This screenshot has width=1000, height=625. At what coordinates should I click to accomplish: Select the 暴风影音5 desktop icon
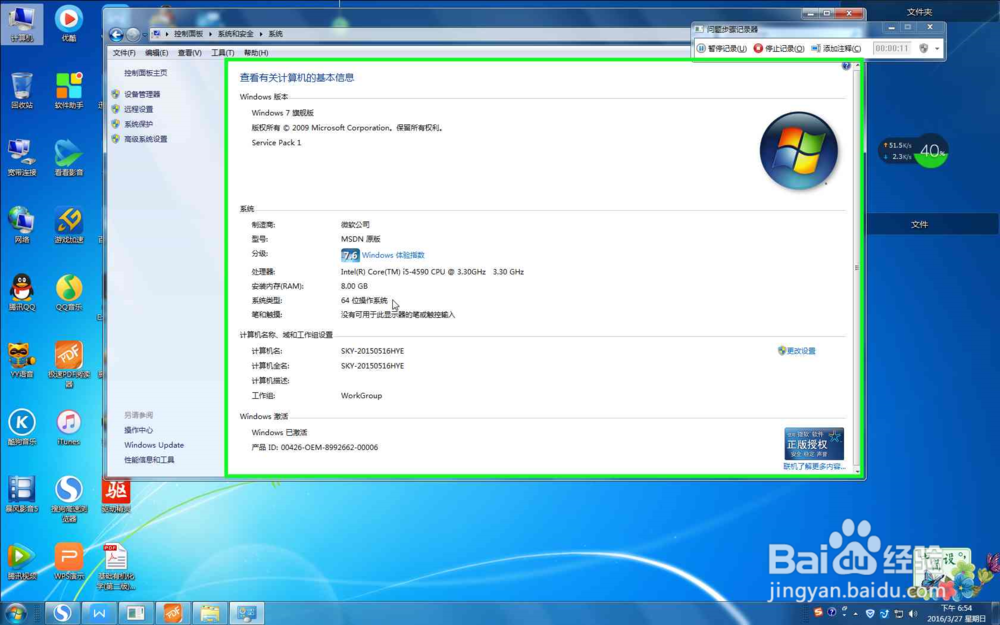click(22, 494)
